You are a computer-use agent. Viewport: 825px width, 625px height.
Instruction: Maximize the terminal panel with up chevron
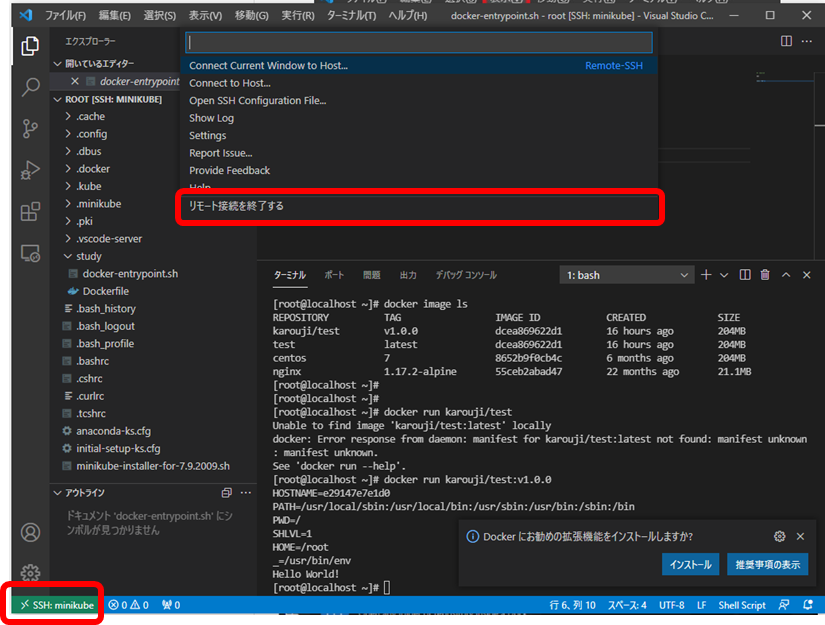pyautogui.click(x=786, y=275)
